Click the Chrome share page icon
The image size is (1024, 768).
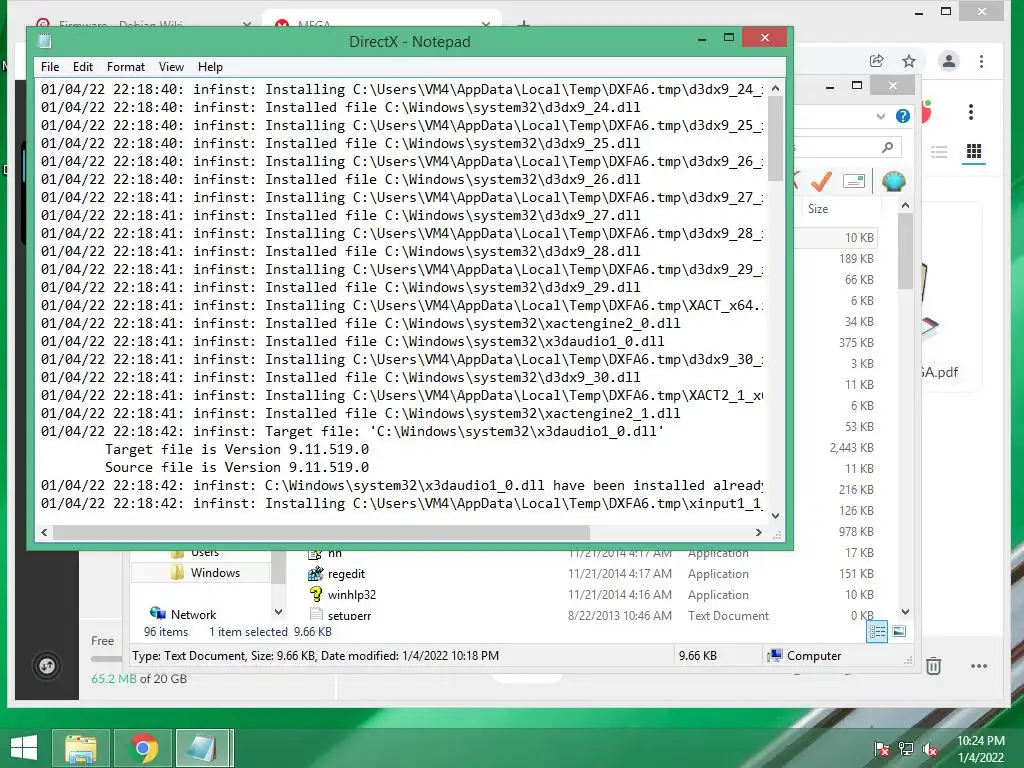pyautogui.click(x=876, y=61)
